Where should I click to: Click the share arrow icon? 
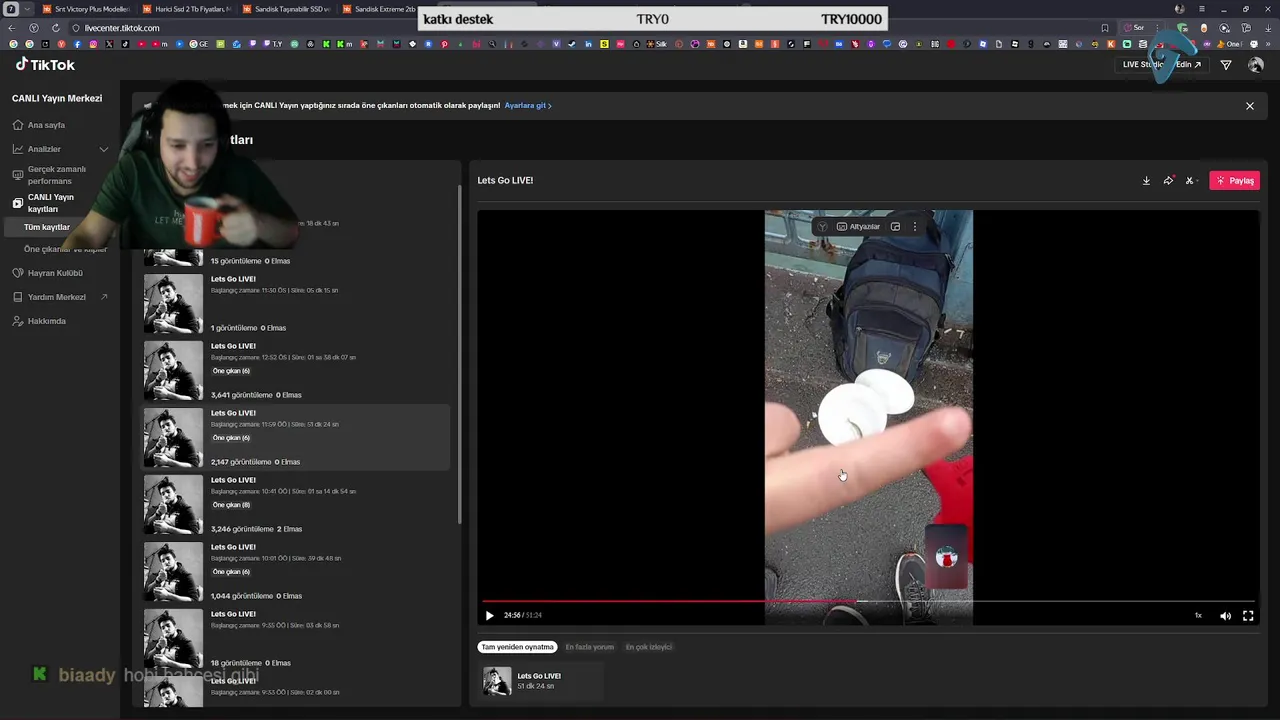(x=1168, y=181)
